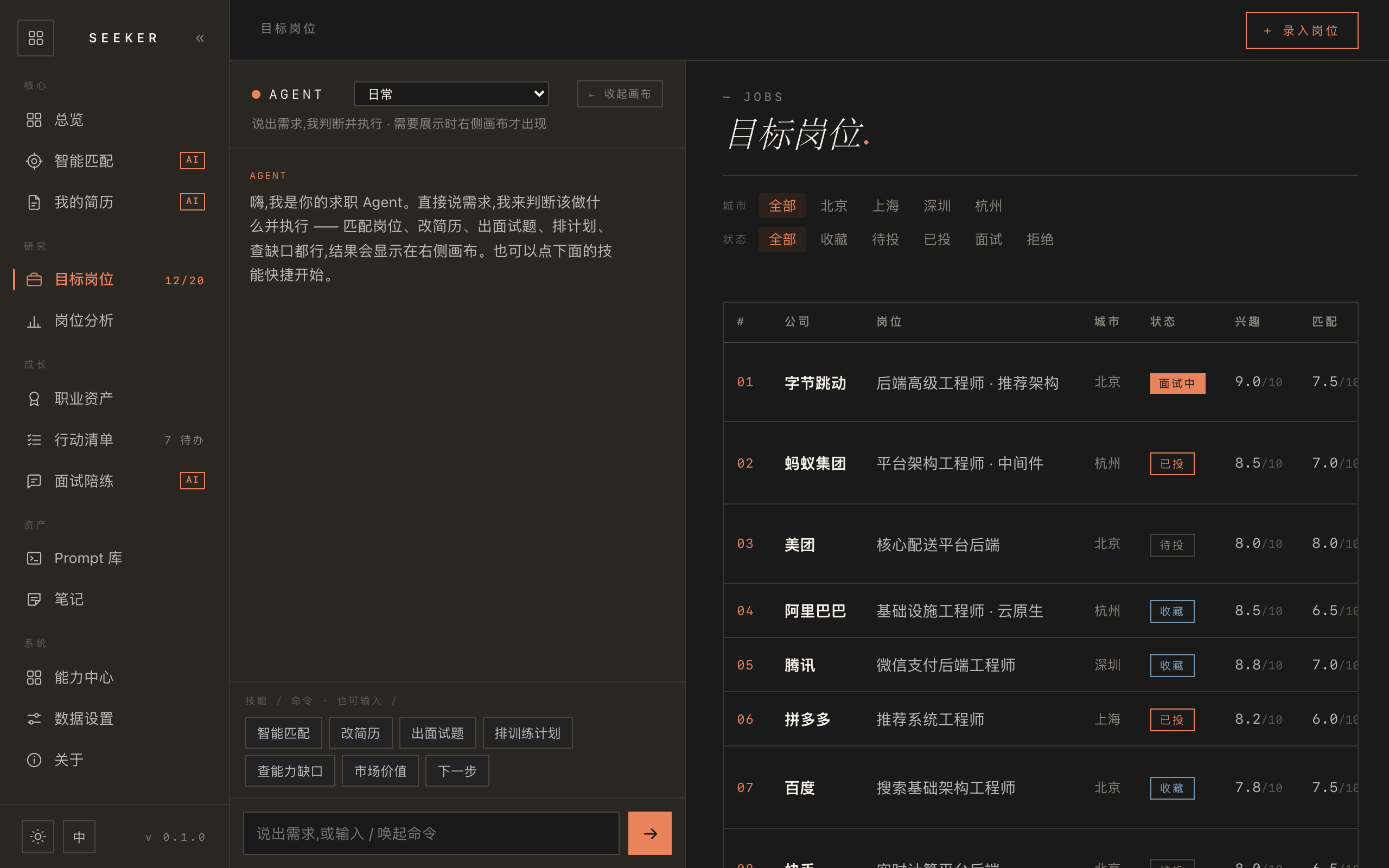The width and height of the screenshot is (1389, 868).
Task: Filter city by 北京
Action: tap(834, 206)
